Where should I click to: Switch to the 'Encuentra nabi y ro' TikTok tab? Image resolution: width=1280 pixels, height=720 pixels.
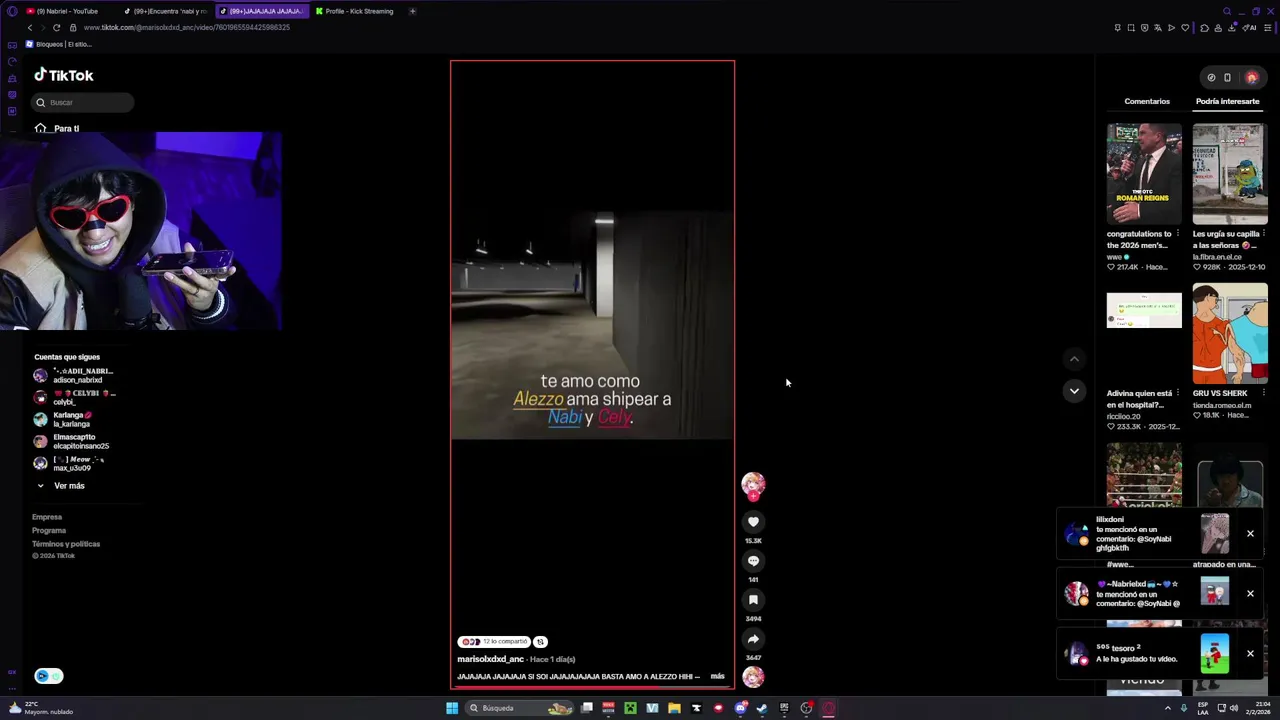pyautogui.click(x=165, y=11)
